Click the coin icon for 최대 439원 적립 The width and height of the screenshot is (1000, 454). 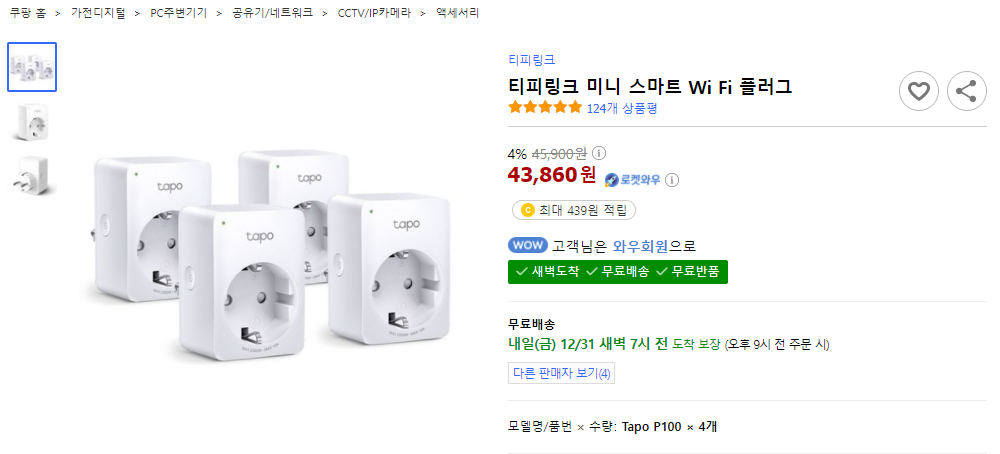pos(528,210)
